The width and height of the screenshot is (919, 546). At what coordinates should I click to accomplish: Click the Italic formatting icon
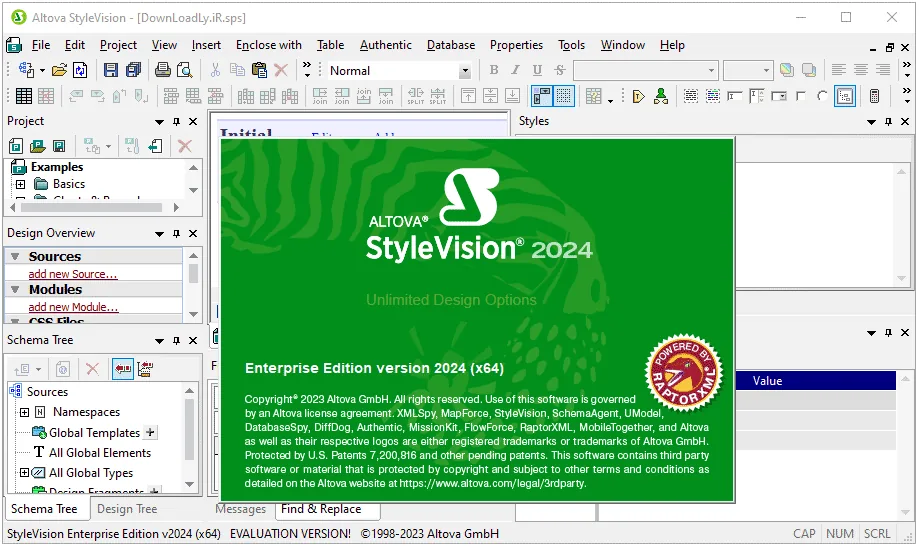515,70
